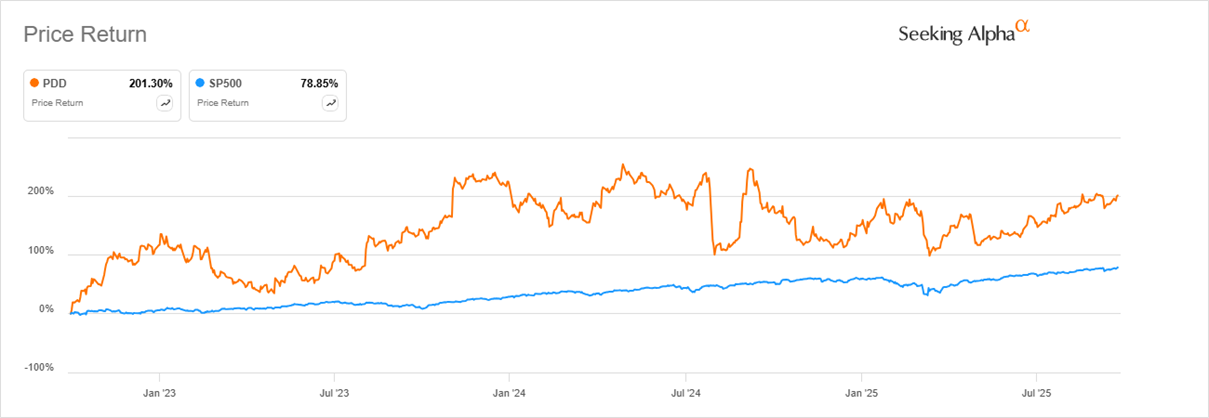The height and width of the screenshot is (418, 1209).
Task: Click the SP500 78.85% return value
Action: pos(319,83)
